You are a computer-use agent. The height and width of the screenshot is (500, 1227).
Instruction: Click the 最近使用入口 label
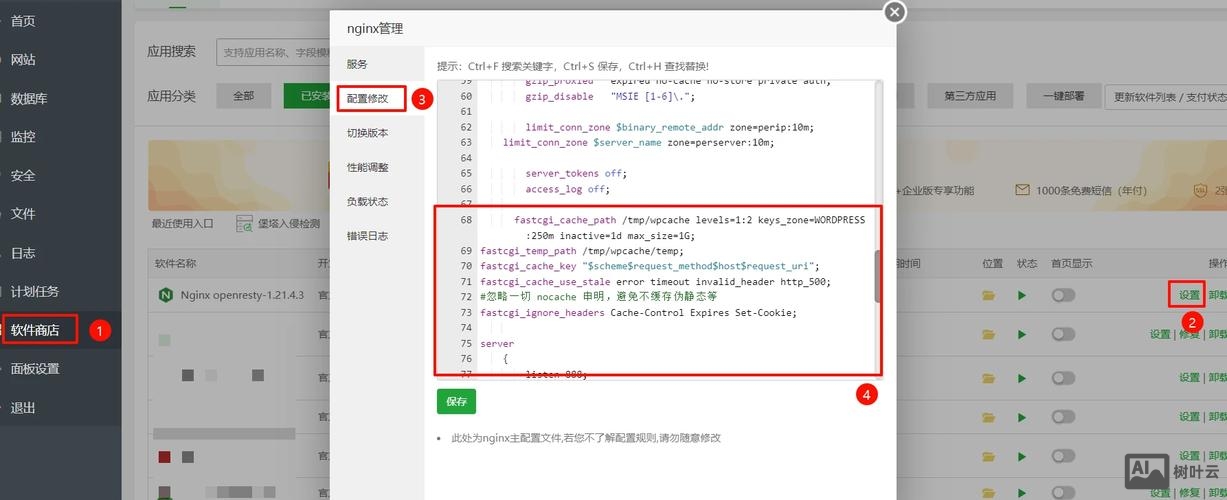183,224
